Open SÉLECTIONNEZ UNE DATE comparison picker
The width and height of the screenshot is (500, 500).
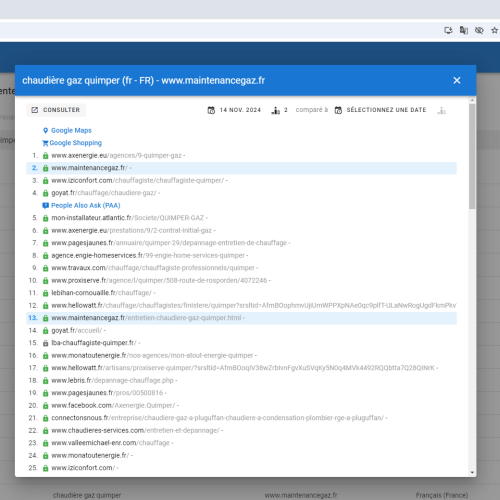380,110
